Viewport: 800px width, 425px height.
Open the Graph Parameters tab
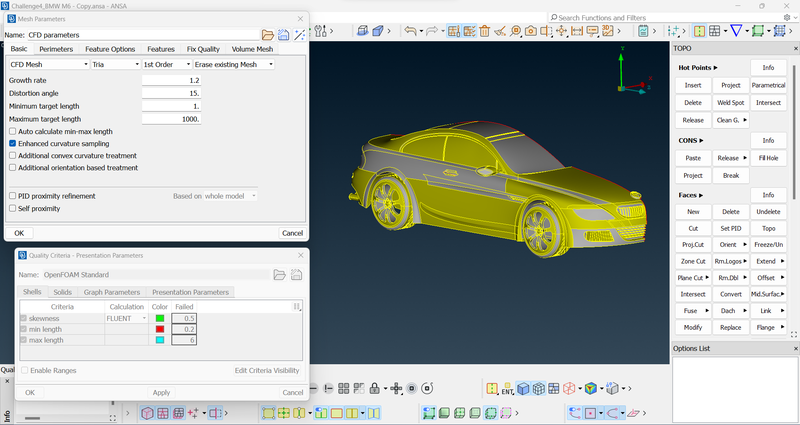pyautogui.click(x=112, y=292)
